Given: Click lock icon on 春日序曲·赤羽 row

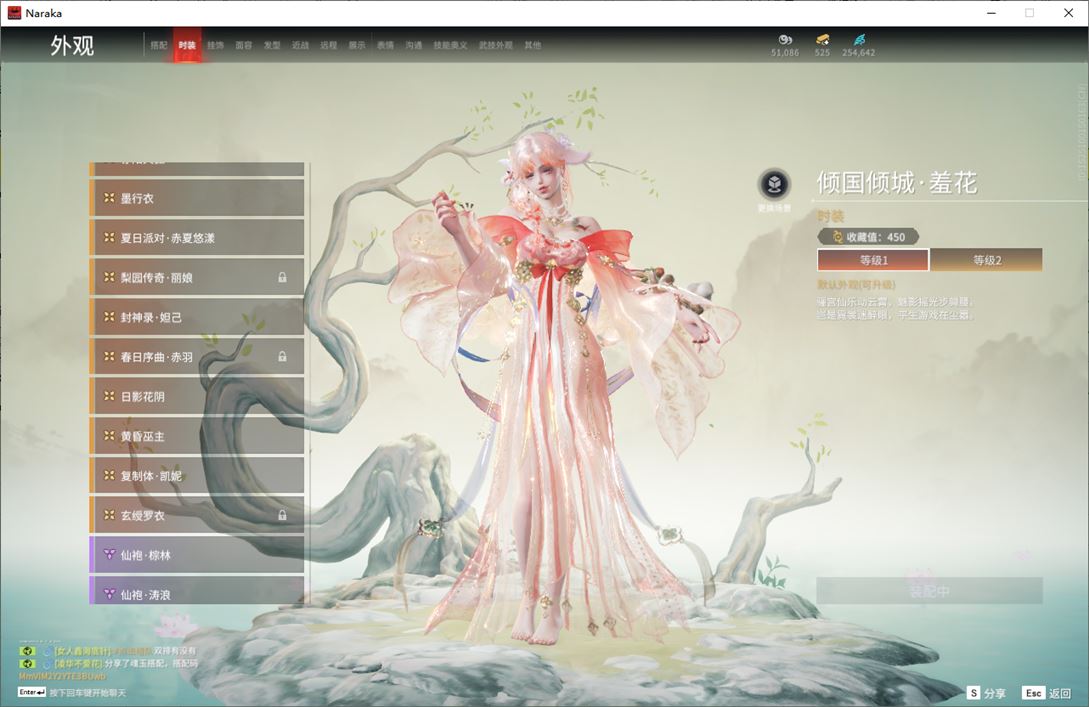Looking at the screenshot, I should [x=283, y=356].
